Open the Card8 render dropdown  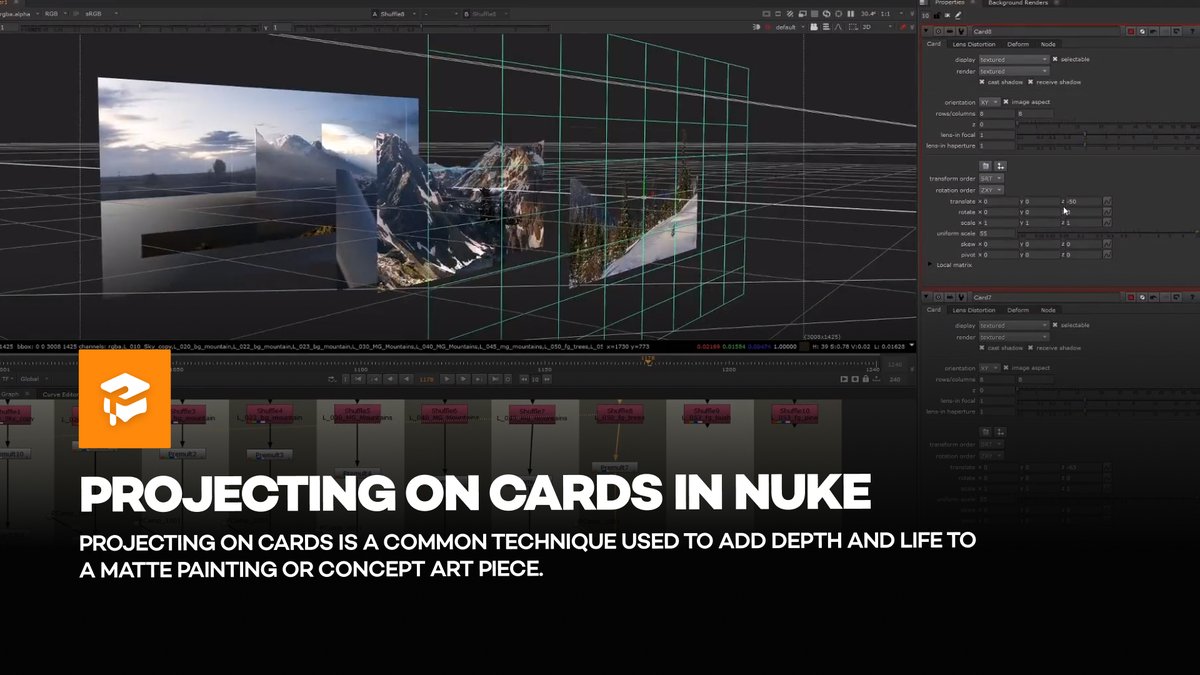pos(1014,71)
